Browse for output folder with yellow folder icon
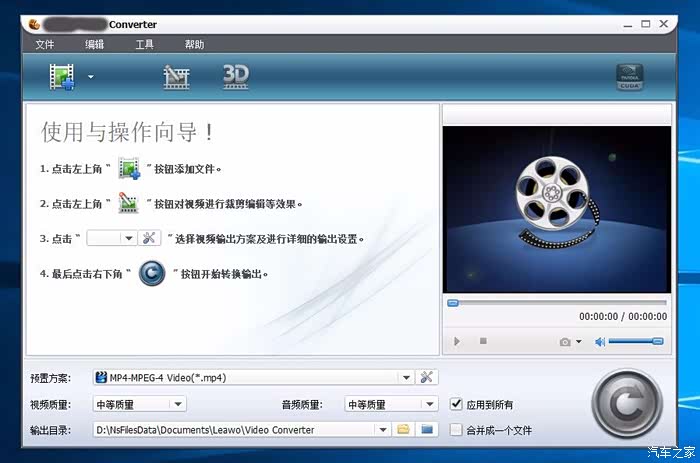Image resolution: width=700 pixels, height=463 pixels. coord(403,430)
